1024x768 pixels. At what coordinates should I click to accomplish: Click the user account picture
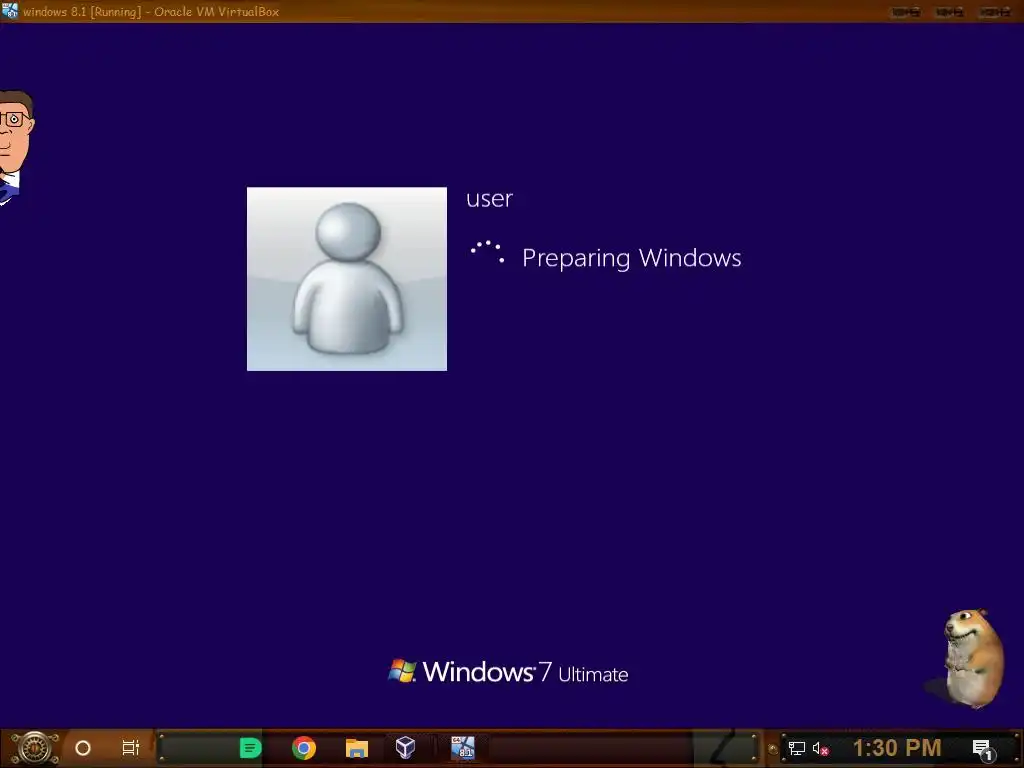[347, 279]
